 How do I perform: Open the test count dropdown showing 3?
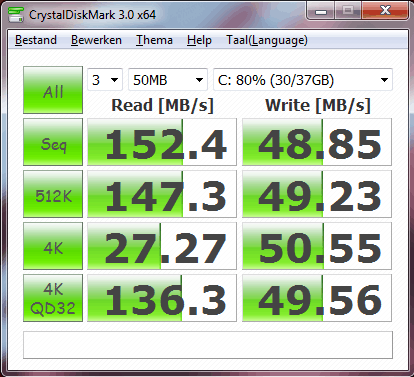(105, 80)
